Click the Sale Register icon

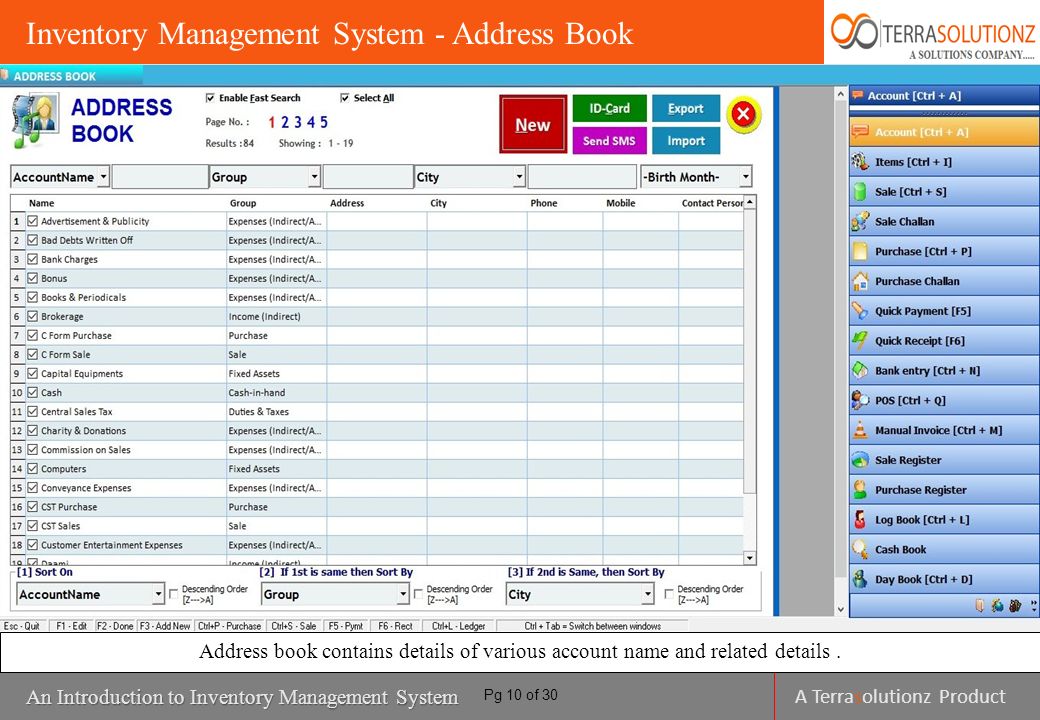coord(860,460)
